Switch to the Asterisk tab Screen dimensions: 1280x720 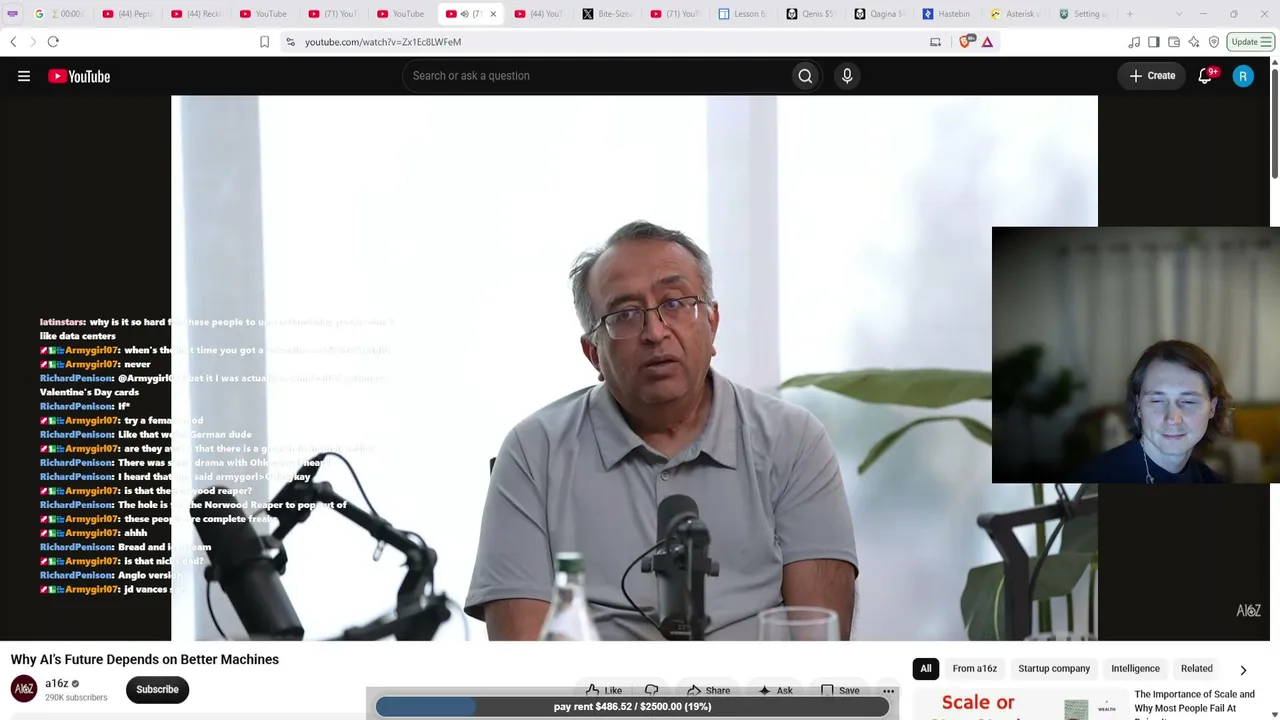[x=1014, y=14]
